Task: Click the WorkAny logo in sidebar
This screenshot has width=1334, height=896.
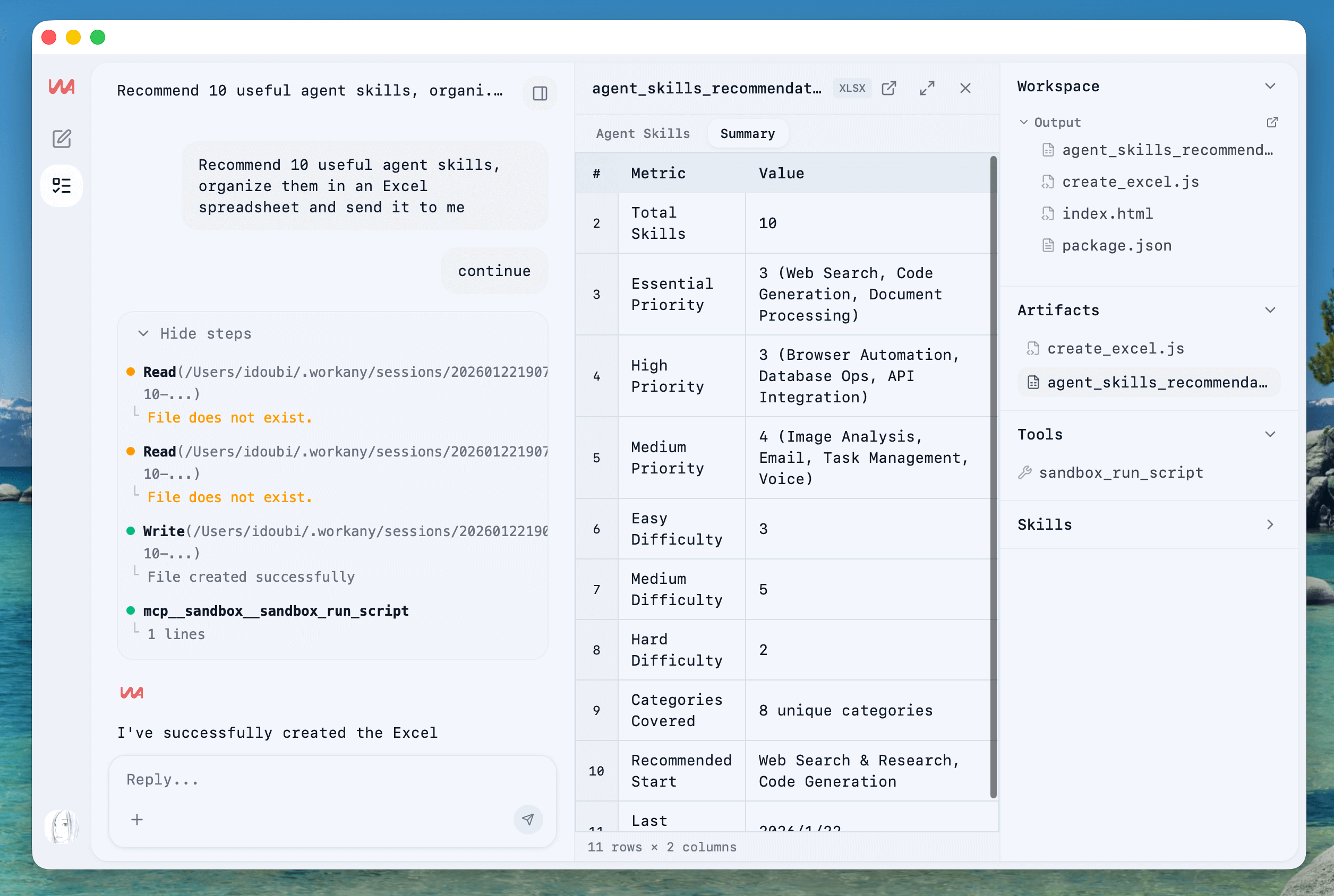Action: click(x=62, y=87)
